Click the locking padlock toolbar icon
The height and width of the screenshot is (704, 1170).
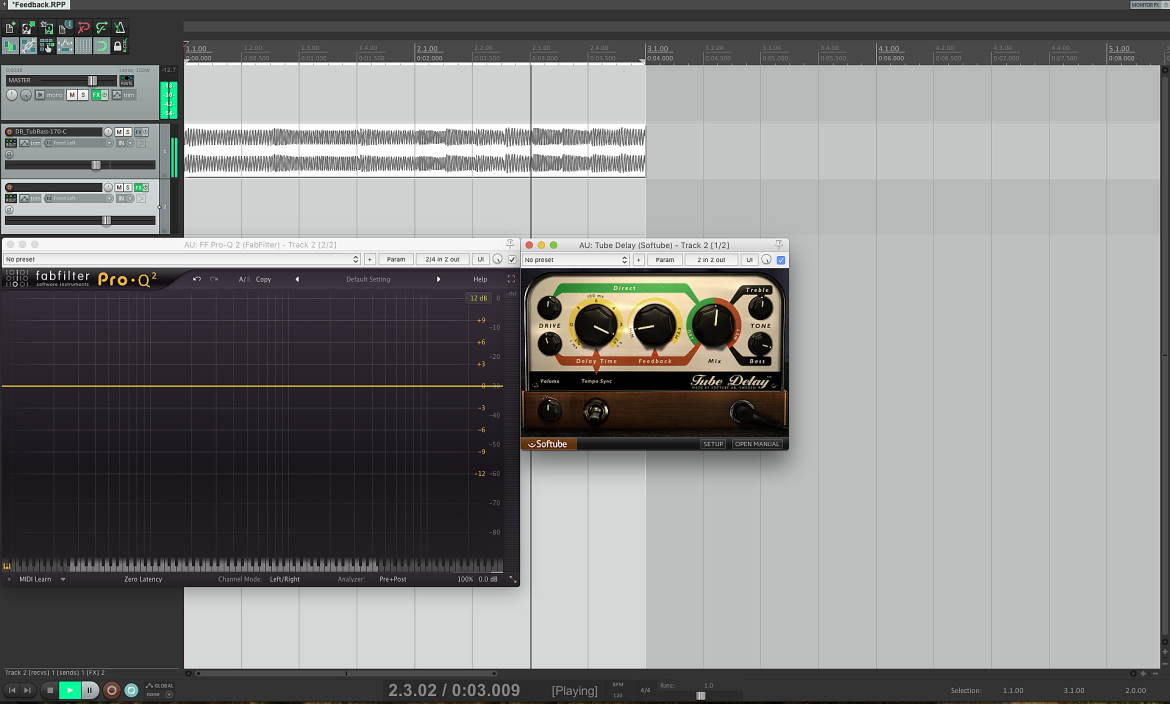[x=120, y=46]
